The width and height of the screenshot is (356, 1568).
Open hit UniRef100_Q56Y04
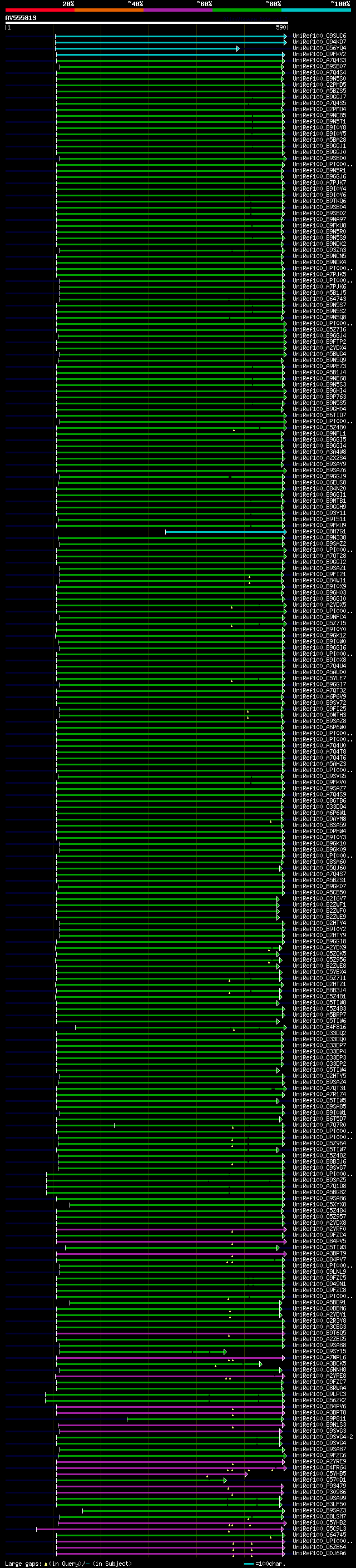[x=319, y=48]
